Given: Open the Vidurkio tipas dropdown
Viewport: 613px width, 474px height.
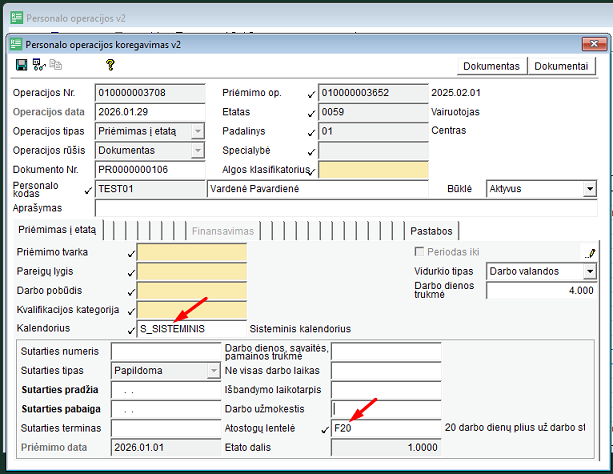Looking at the screenshot, I should (589, 270).
